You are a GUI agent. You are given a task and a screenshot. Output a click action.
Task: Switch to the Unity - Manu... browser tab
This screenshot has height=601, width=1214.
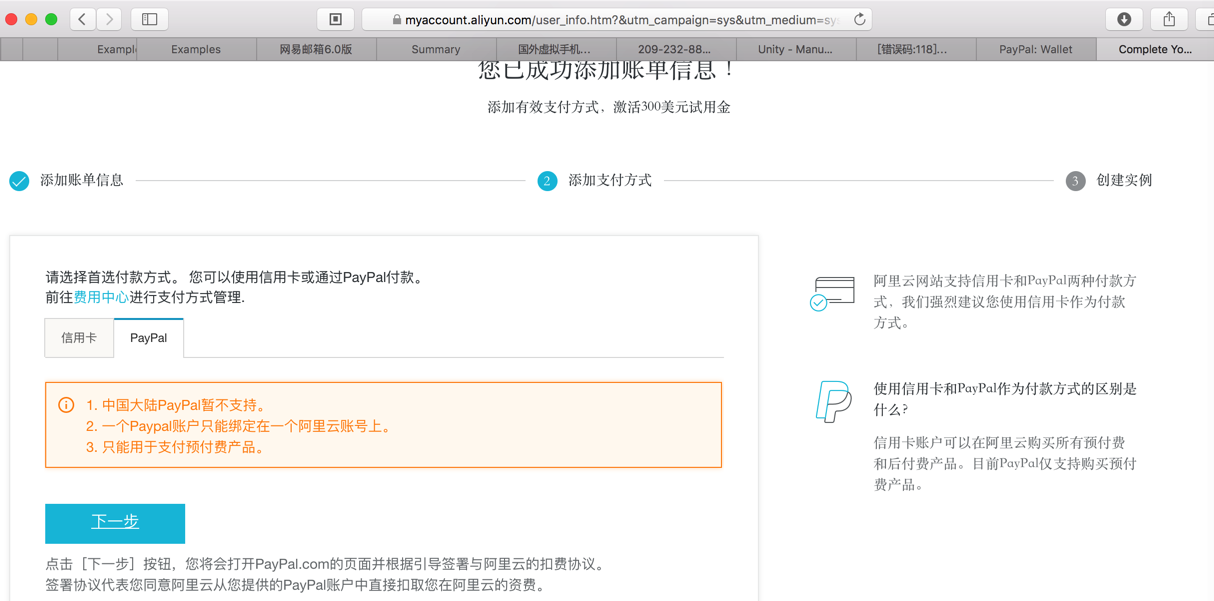(x=795, y=49)
